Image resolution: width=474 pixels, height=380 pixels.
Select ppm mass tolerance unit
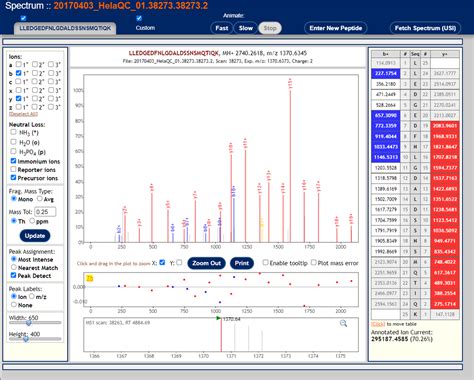[32, 221]
